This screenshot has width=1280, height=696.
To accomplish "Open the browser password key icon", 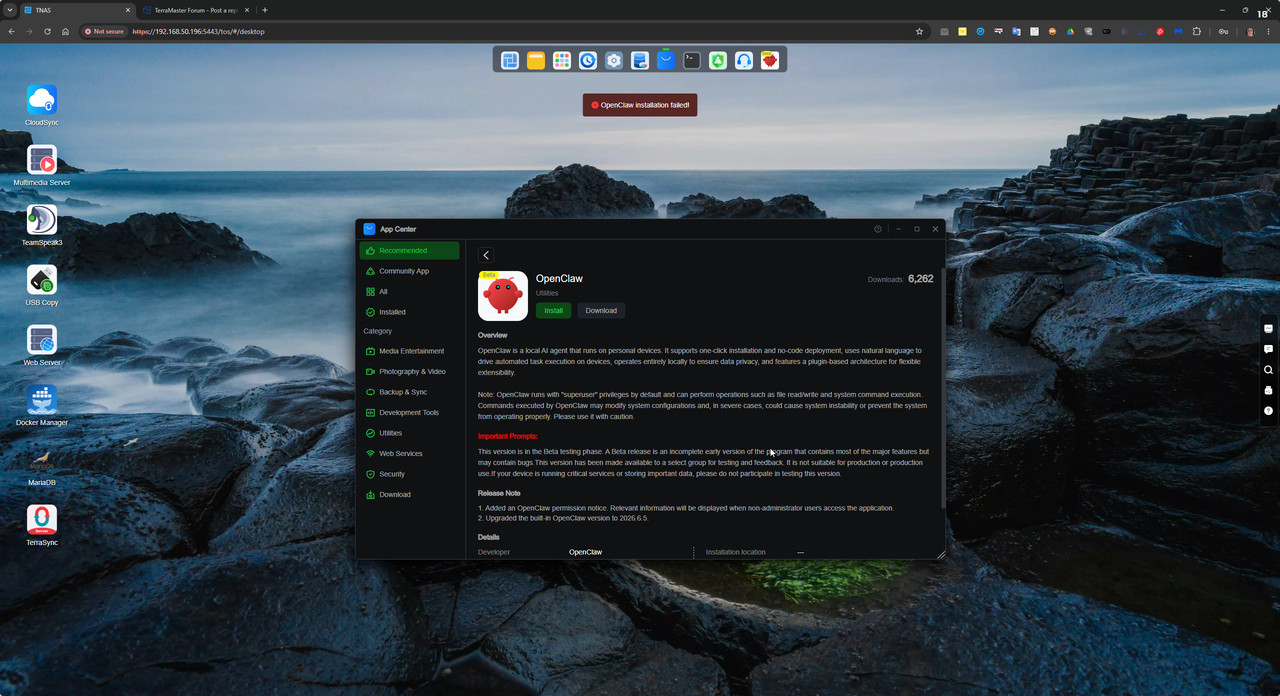I will tap(1223, 31).
